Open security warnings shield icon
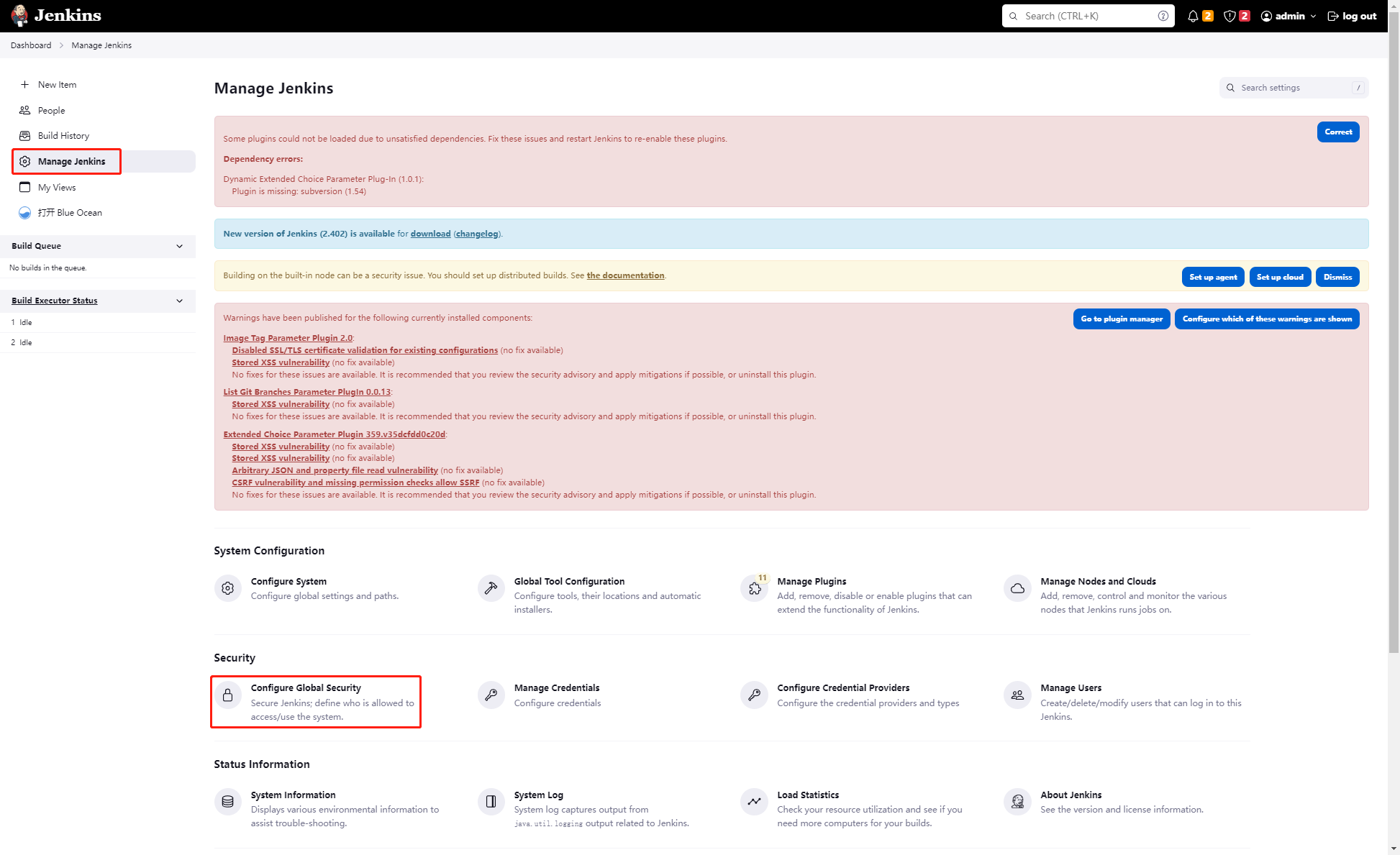This screenshot has width=1400, height=855. (x=1229, y=16)
